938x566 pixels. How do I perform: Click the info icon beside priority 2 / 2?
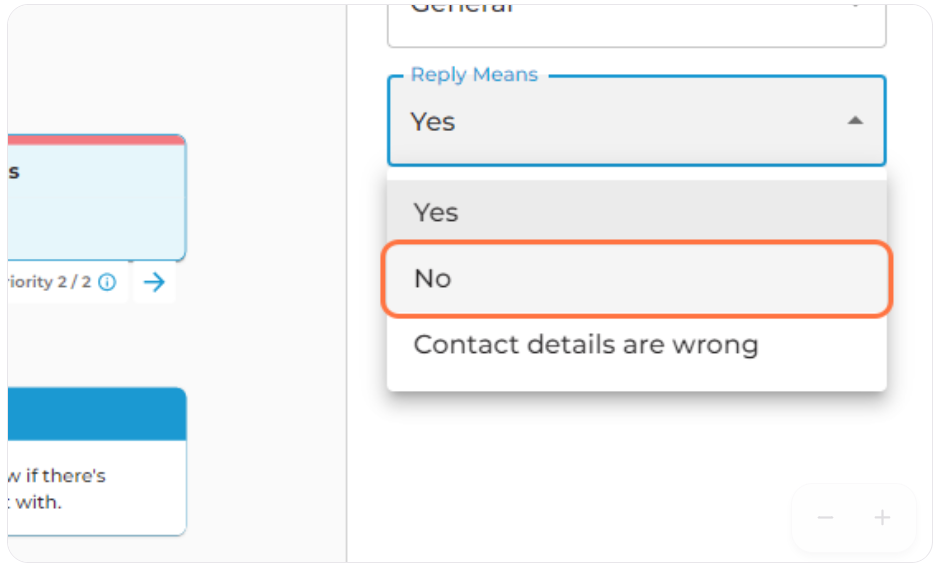tap(107, 282)
